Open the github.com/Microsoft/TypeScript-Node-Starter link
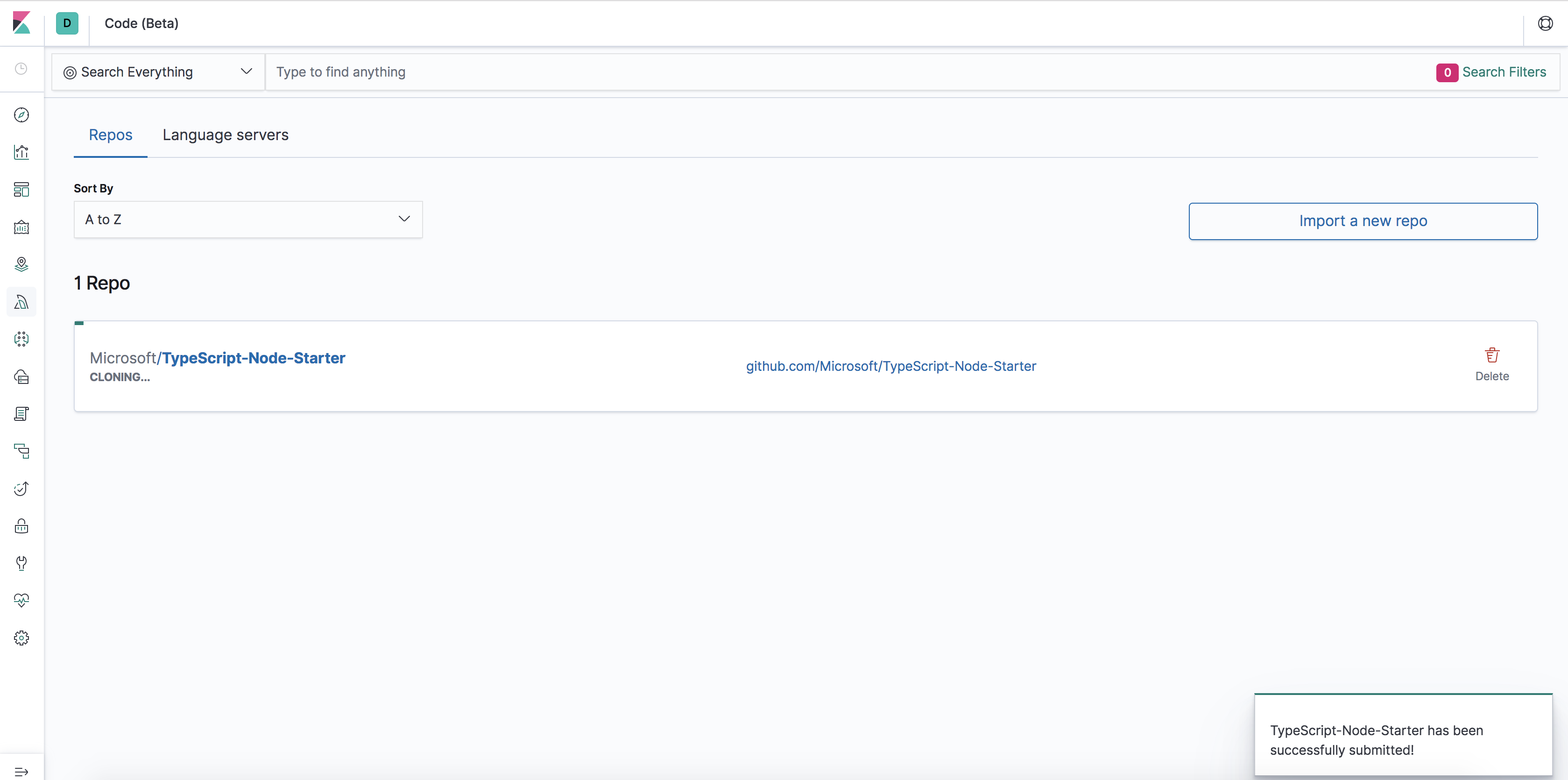The height and width of the screenshot is (780, 1568). [890, 366]
